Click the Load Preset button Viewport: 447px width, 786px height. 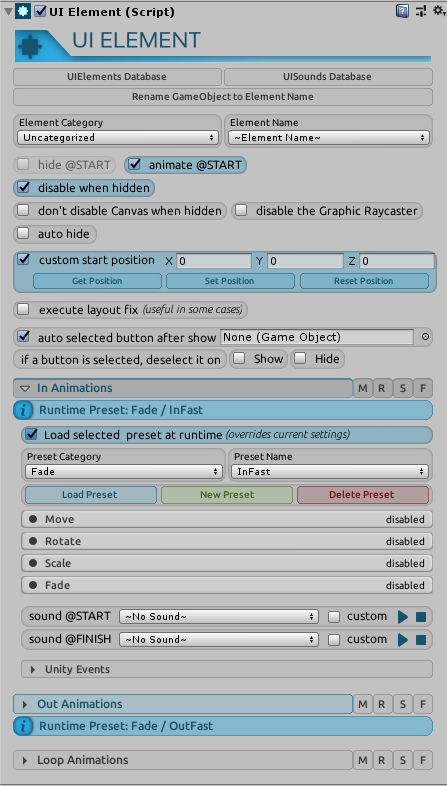coord(91,495)
